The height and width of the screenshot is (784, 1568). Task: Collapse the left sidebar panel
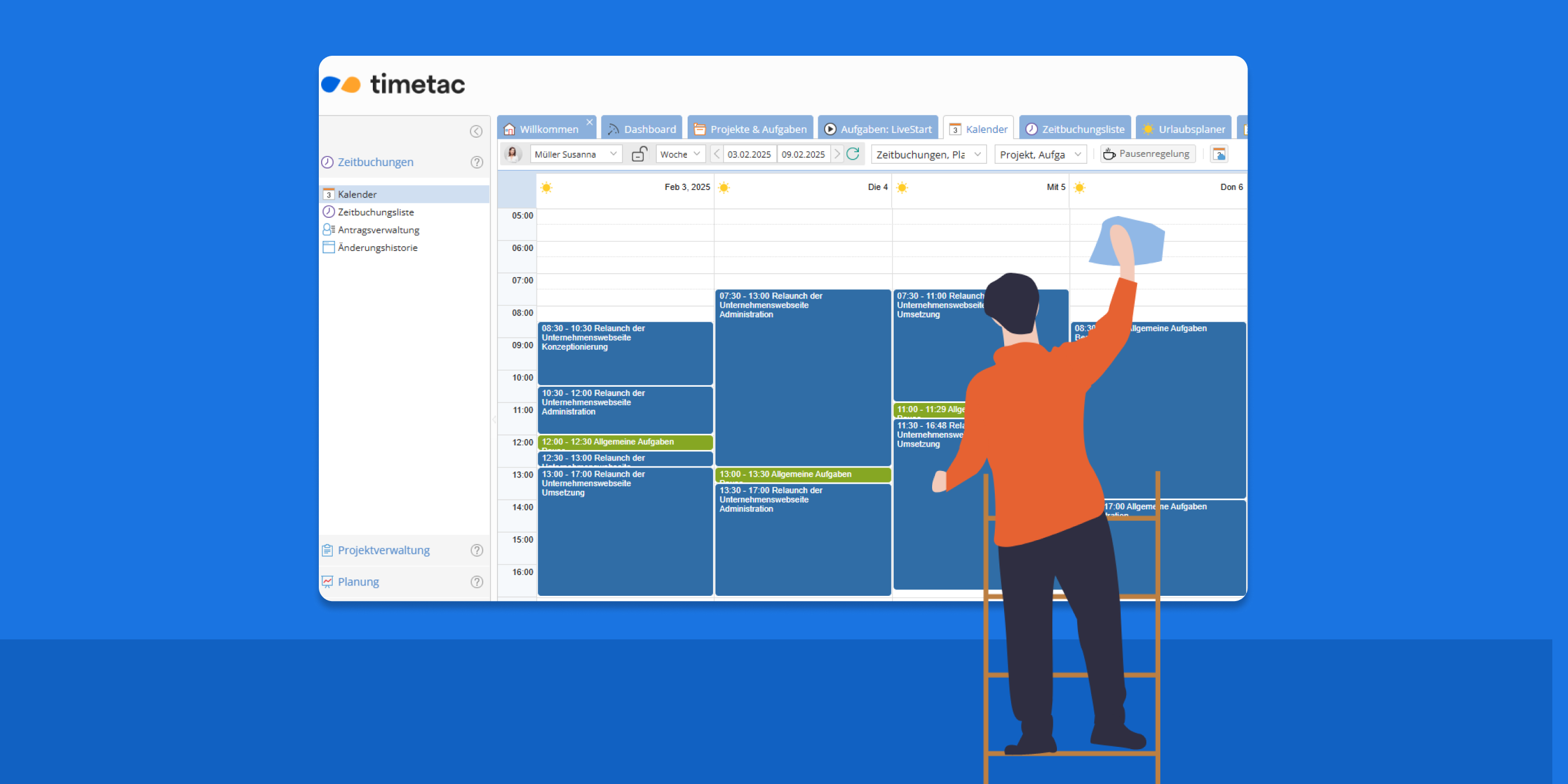[476, 131]
